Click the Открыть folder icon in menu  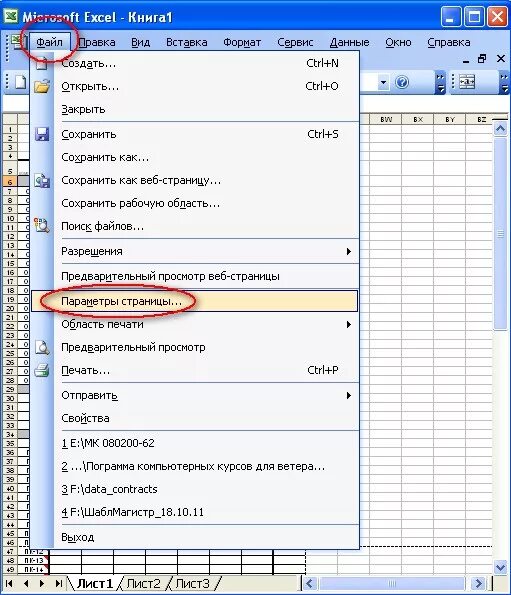pyautogui.click(x=42, y=87)
